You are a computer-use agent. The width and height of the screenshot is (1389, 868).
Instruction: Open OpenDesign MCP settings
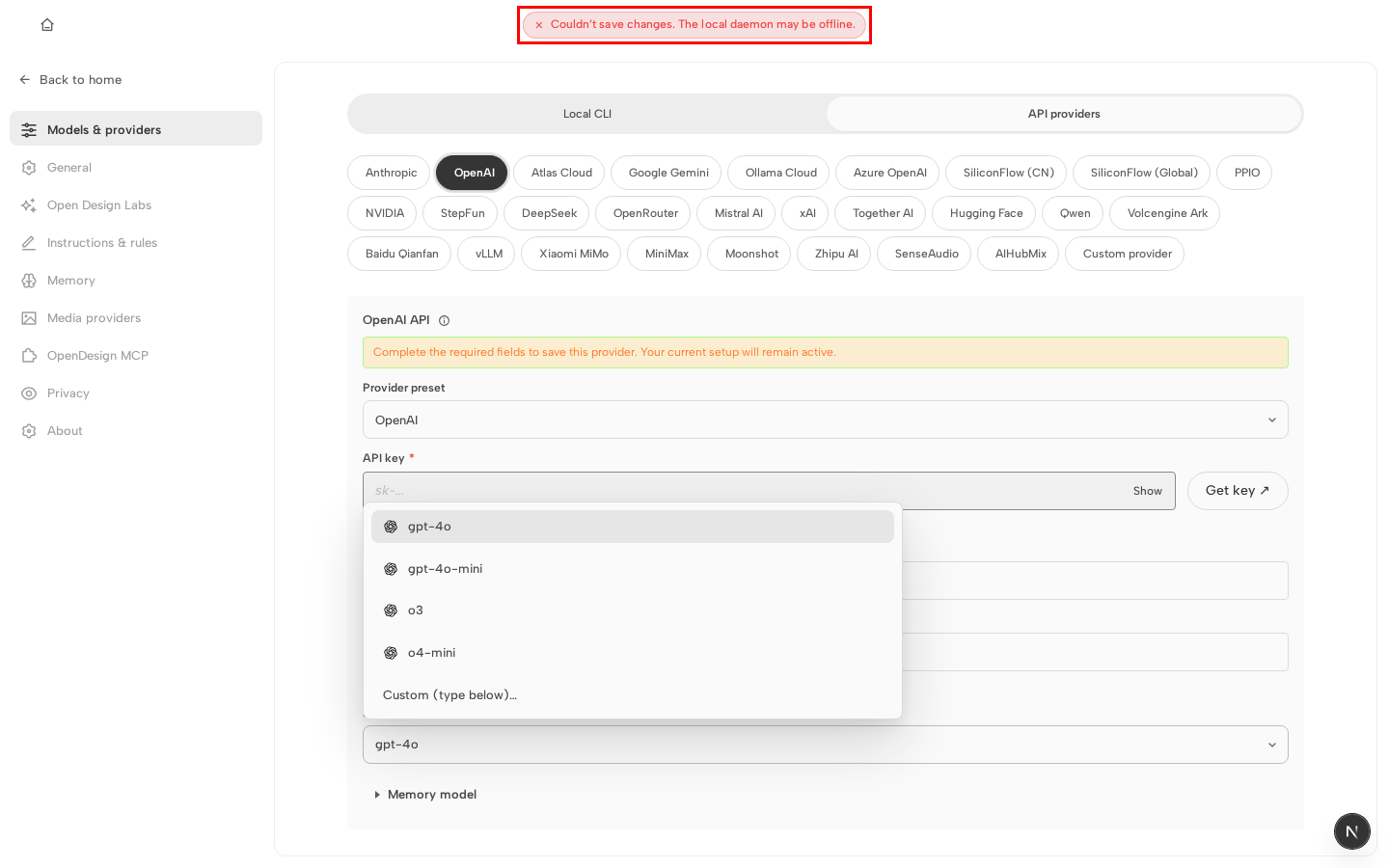pyautogui.click(x=136, y=356)
